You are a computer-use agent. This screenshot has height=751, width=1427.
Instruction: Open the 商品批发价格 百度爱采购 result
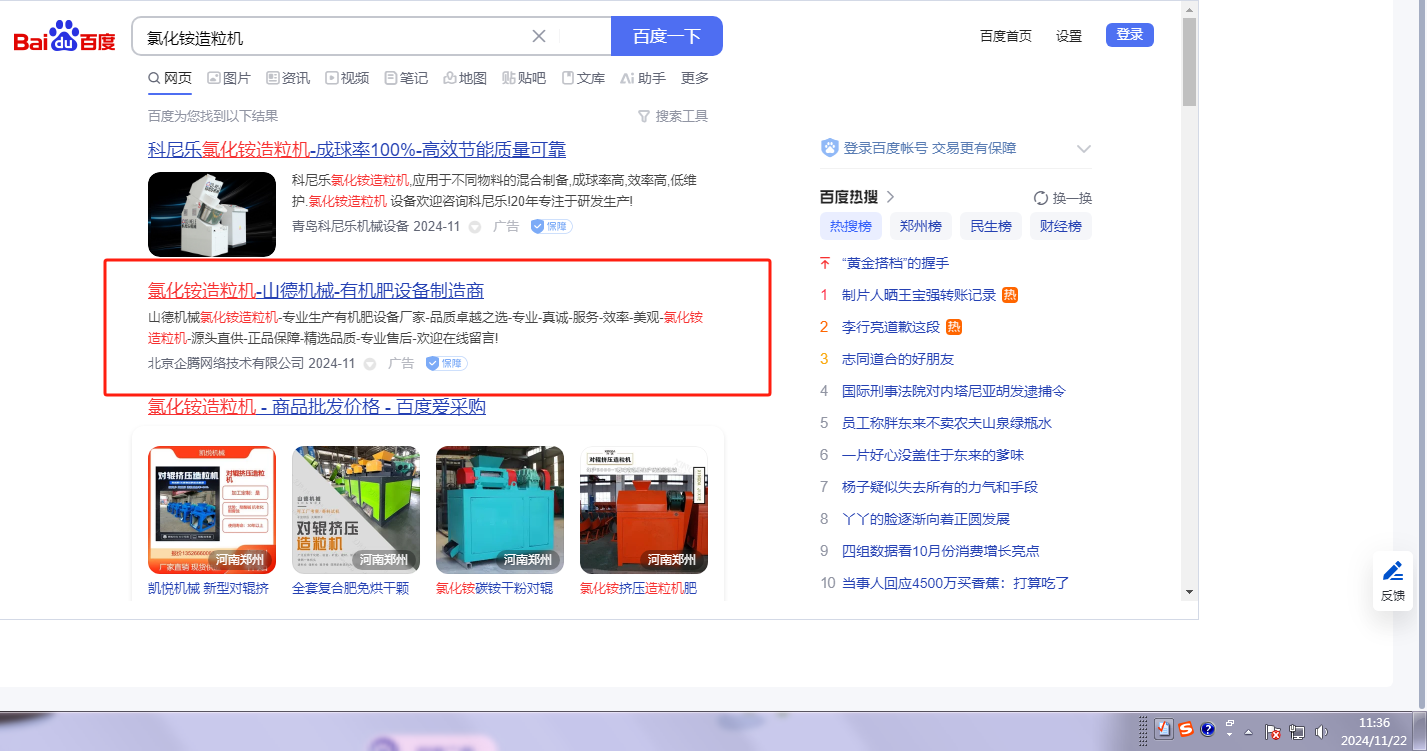tap(317, 407)
